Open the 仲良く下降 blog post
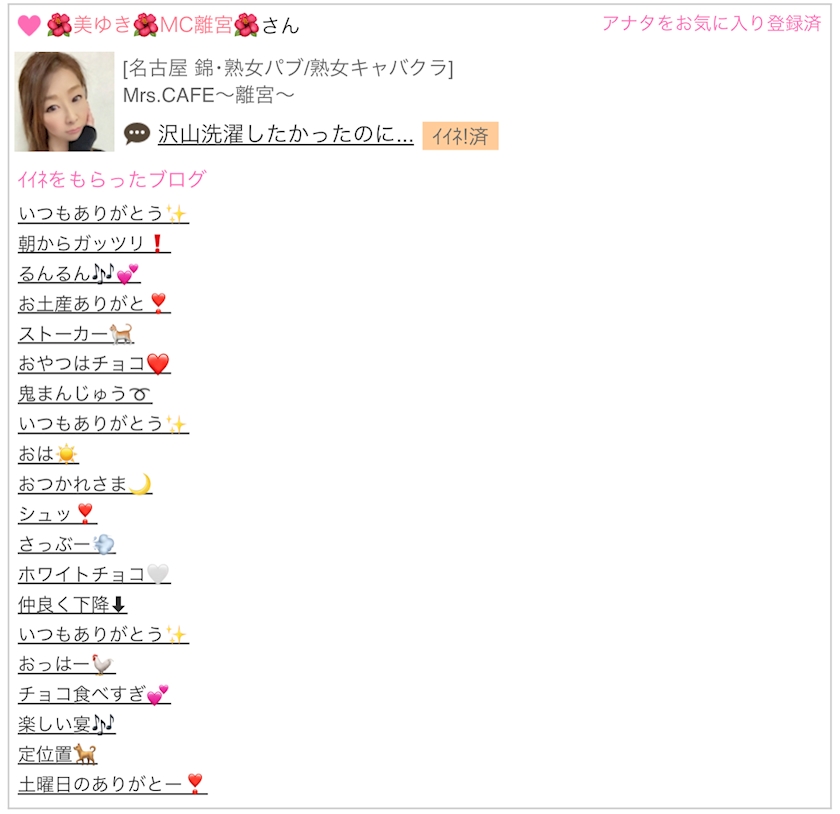The width and height of the screenshot is (840, 814). (x=72, y=604)
